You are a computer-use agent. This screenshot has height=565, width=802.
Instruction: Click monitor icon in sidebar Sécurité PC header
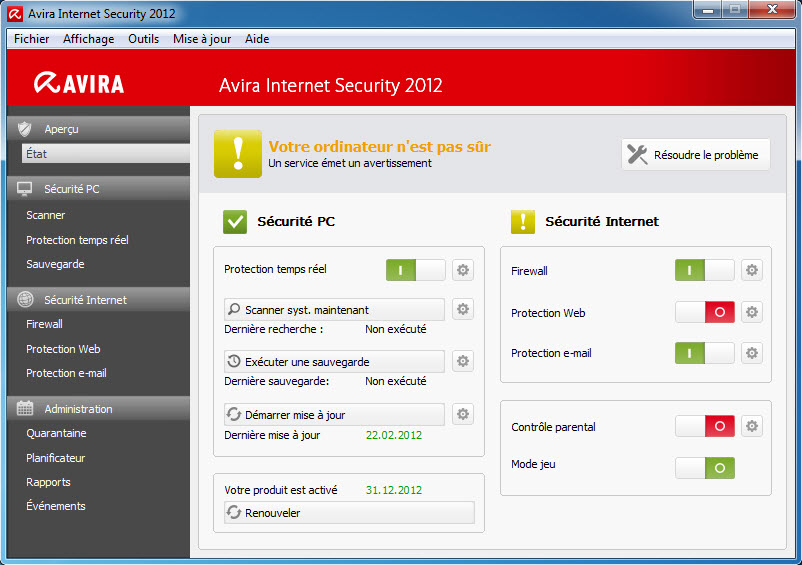pos(25,189)
